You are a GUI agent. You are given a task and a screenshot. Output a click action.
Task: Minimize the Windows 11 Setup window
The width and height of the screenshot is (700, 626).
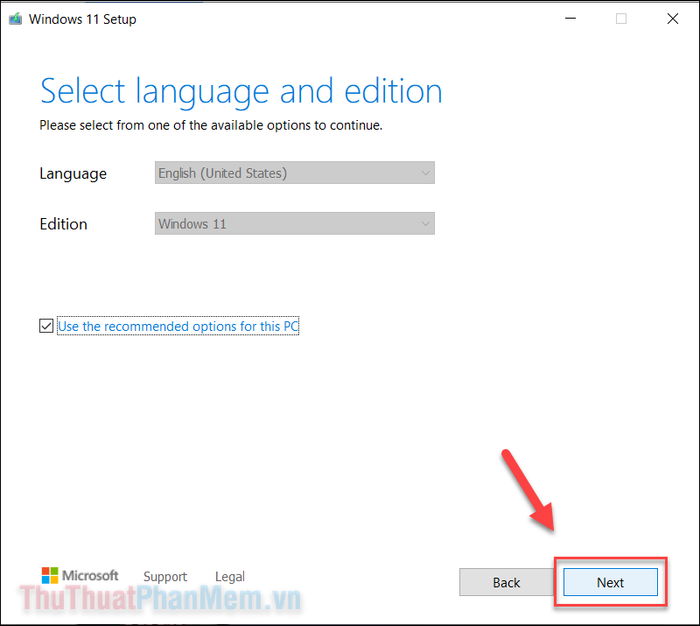571,19
